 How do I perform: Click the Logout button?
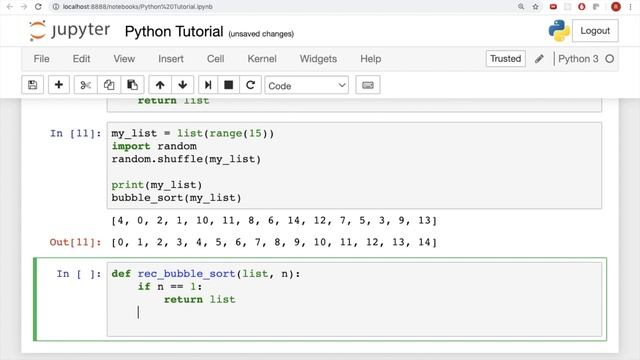coord(595,31)
